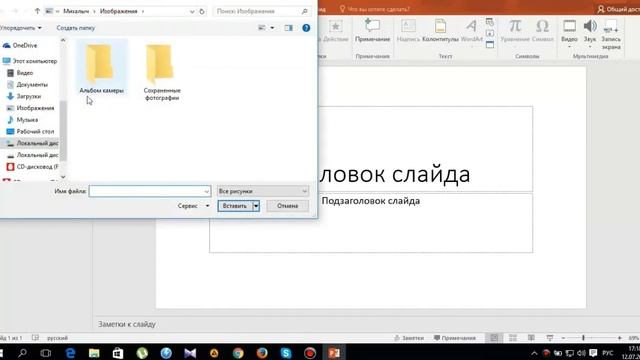Click the Подзаголовок слайда placeholder

point(371,223)
